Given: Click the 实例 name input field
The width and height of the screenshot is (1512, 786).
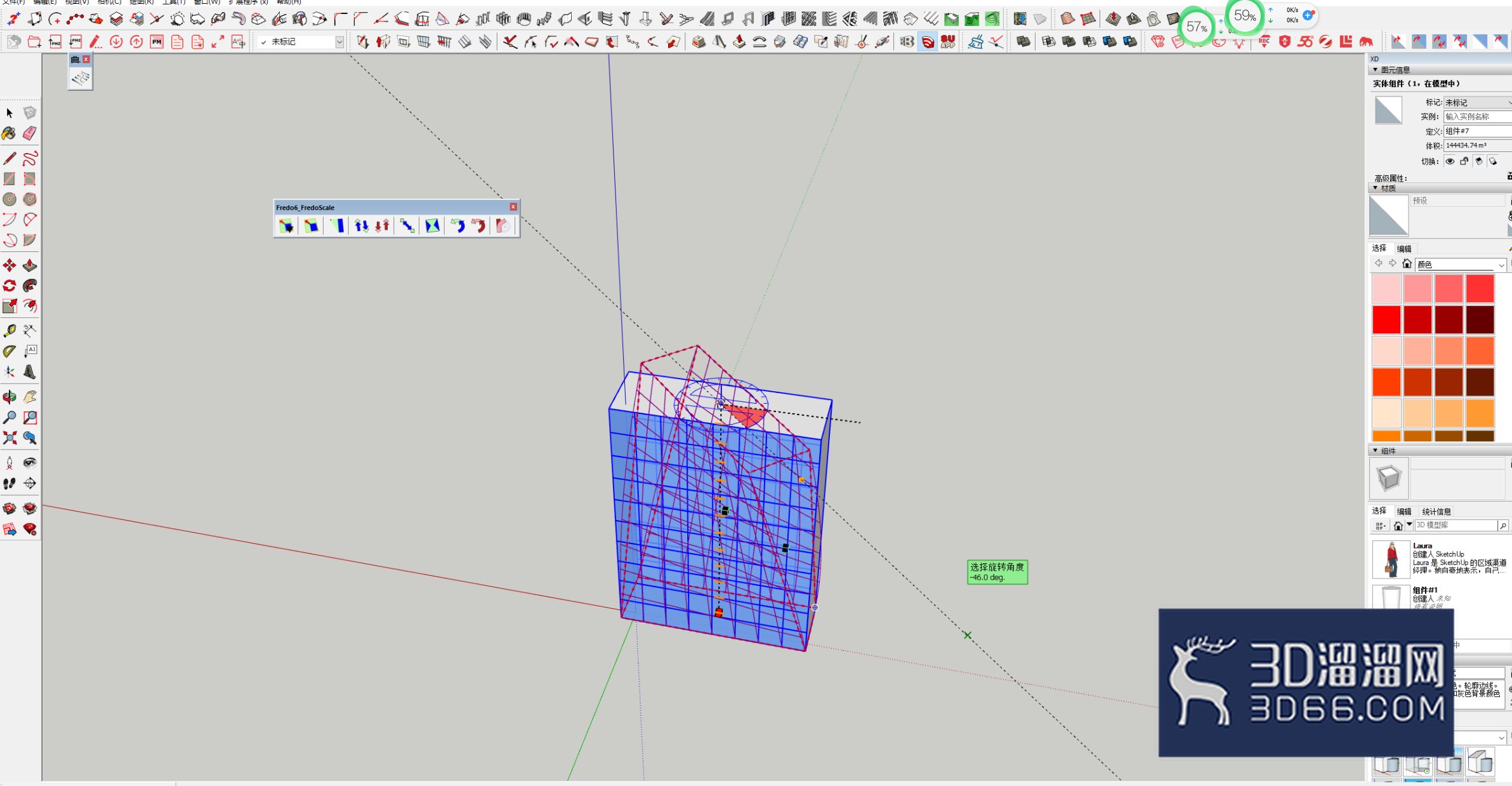Looking at the screenshot, I should pos(1478,117).
